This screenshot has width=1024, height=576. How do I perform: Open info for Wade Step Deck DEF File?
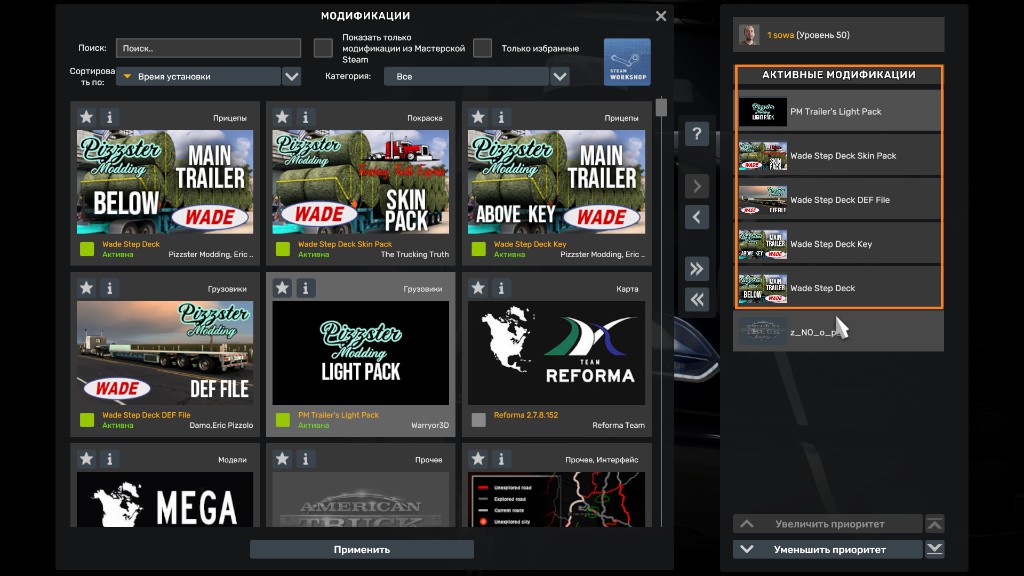pos(110,288)
